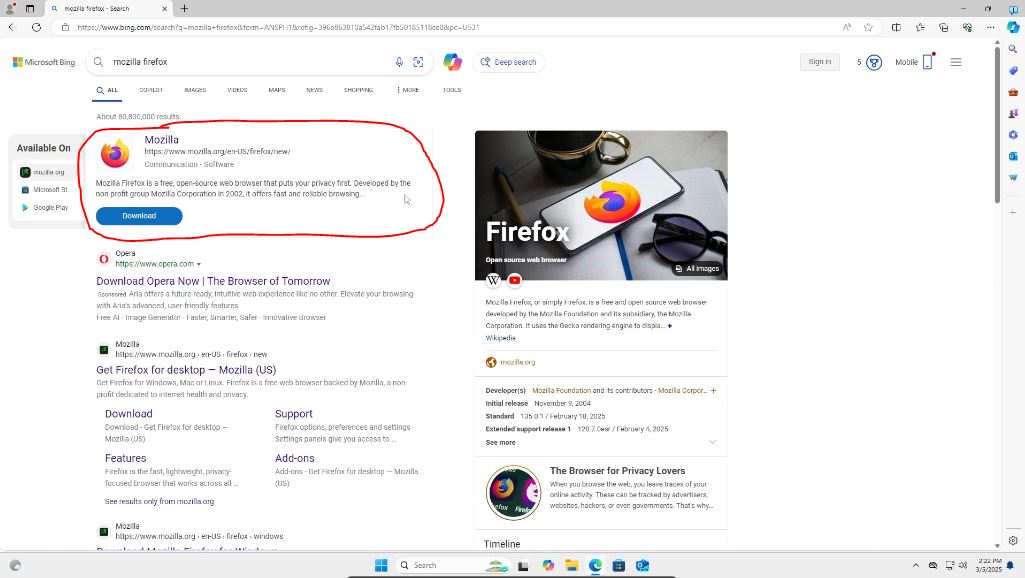The width and height of the screenshot is (1025, 578).
Task: Select the ALL search tab
Action: (107, 90)
